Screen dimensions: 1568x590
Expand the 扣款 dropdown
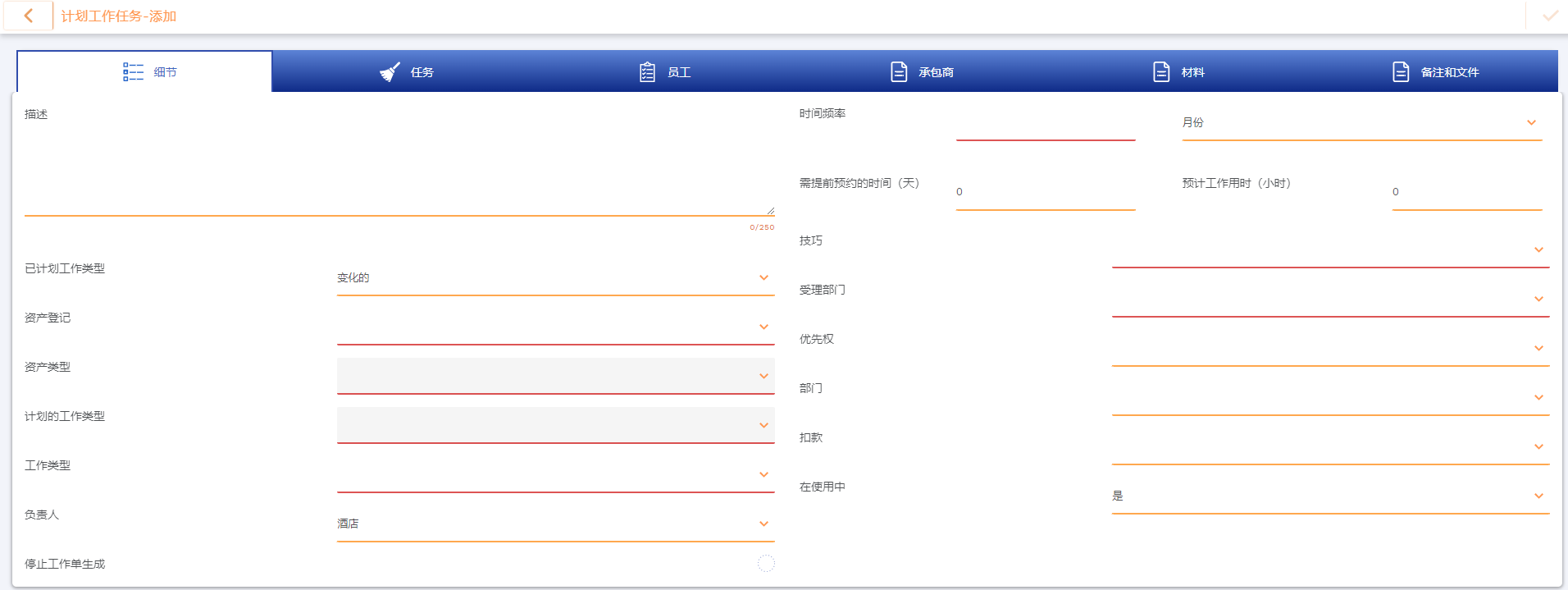click(x=1330, y=447)
